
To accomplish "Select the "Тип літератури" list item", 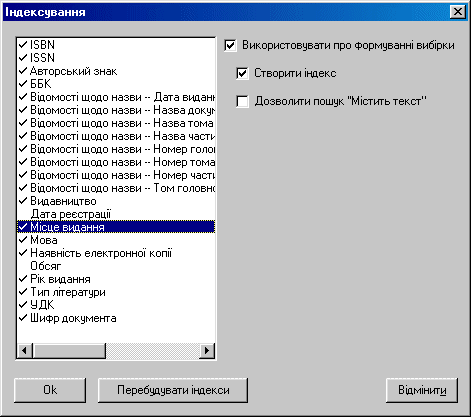I will pos(116,292).
